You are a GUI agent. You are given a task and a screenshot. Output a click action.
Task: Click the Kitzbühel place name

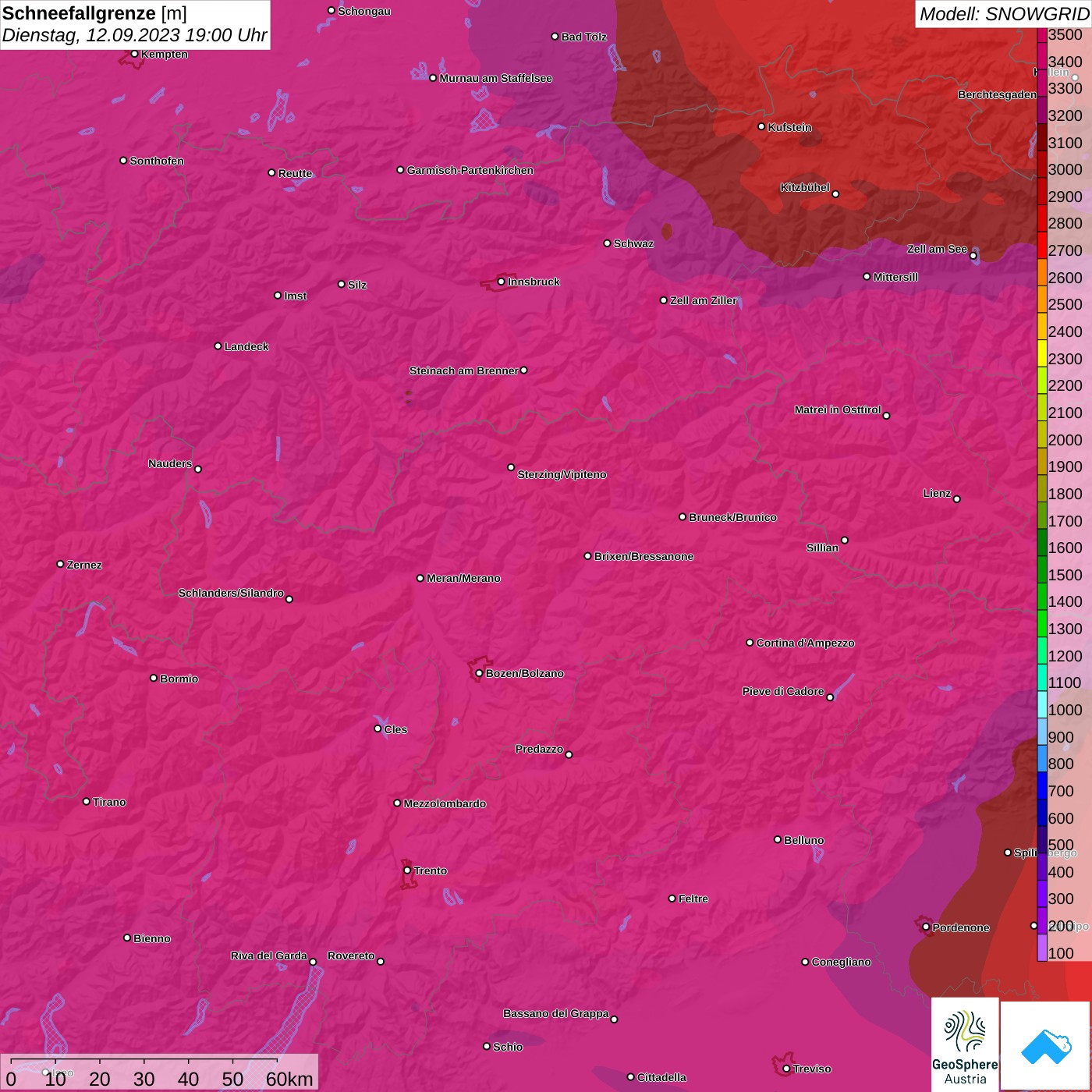point(805,187)
